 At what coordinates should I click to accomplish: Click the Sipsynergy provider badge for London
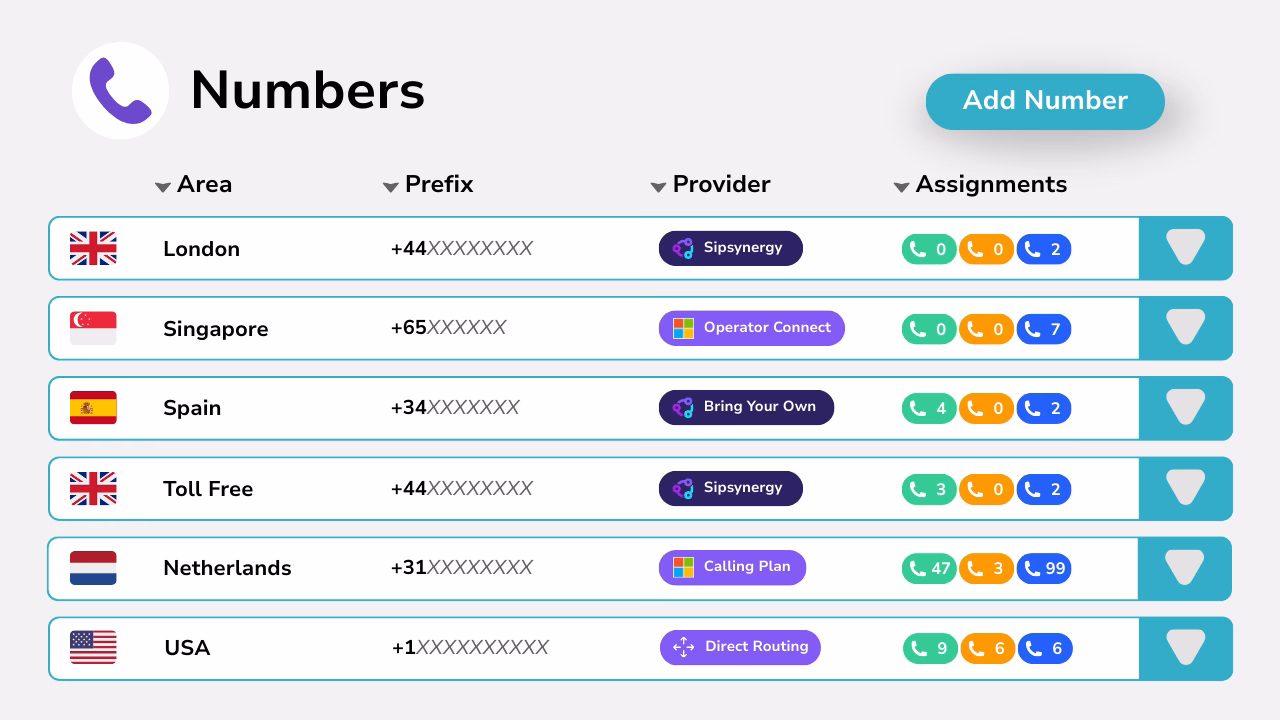730,248
